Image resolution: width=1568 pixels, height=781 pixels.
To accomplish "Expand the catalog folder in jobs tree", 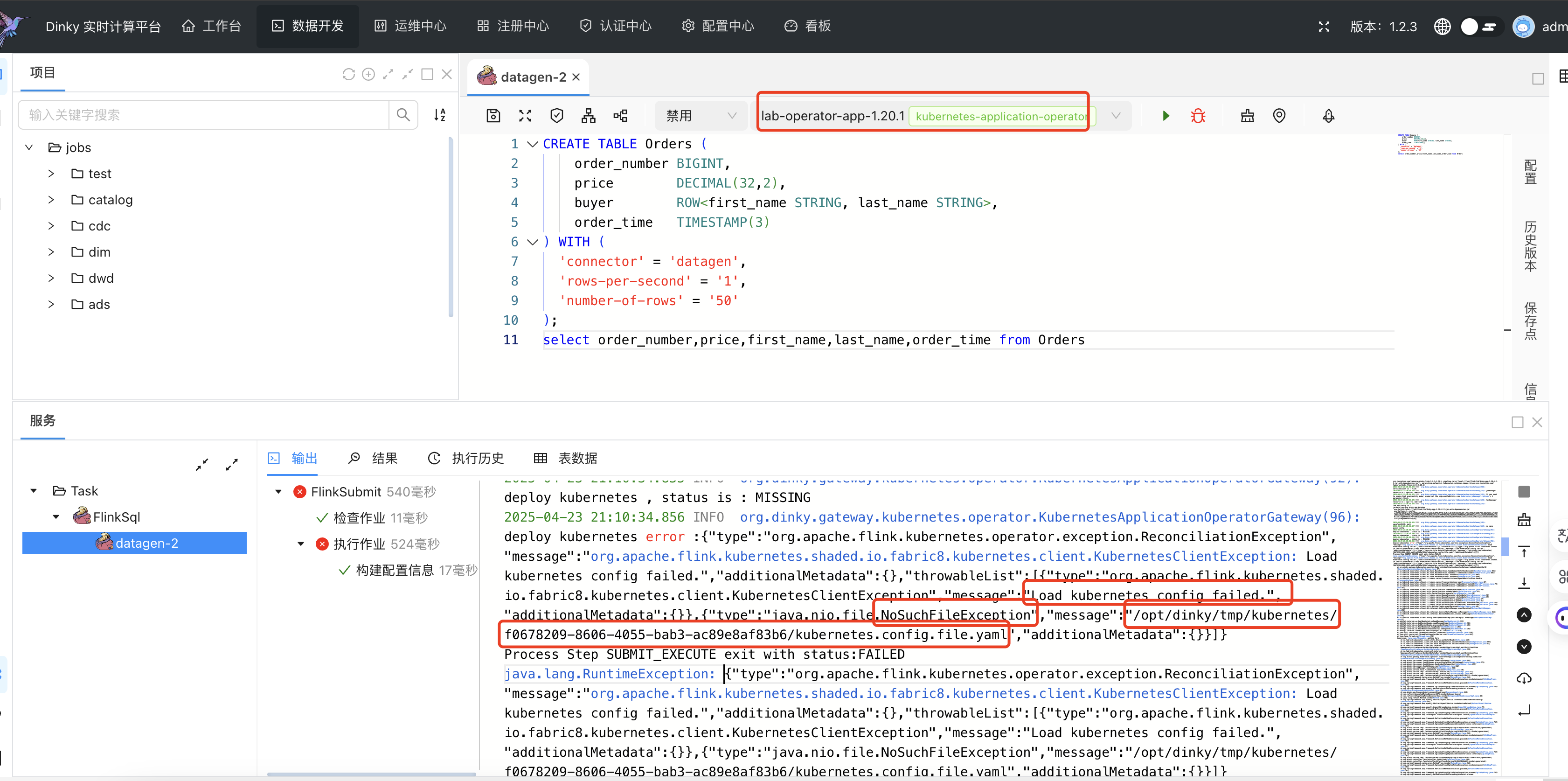I will click(51, 200).
